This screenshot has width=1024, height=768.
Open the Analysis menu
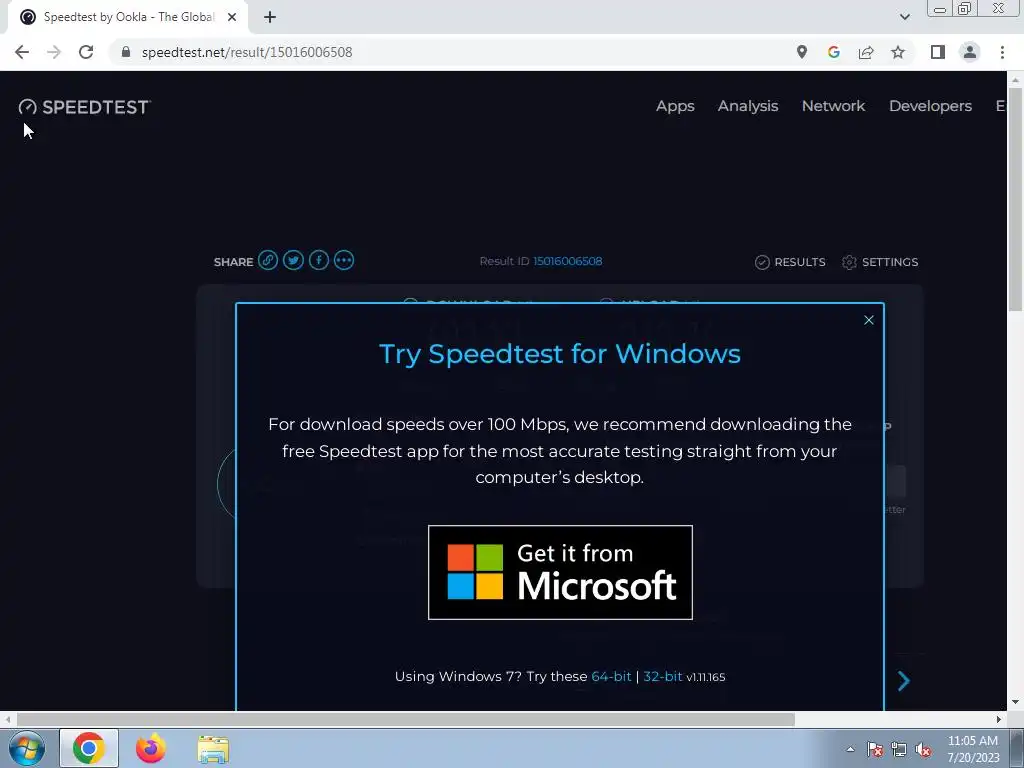pyautogui.click(x=748, y=106)
